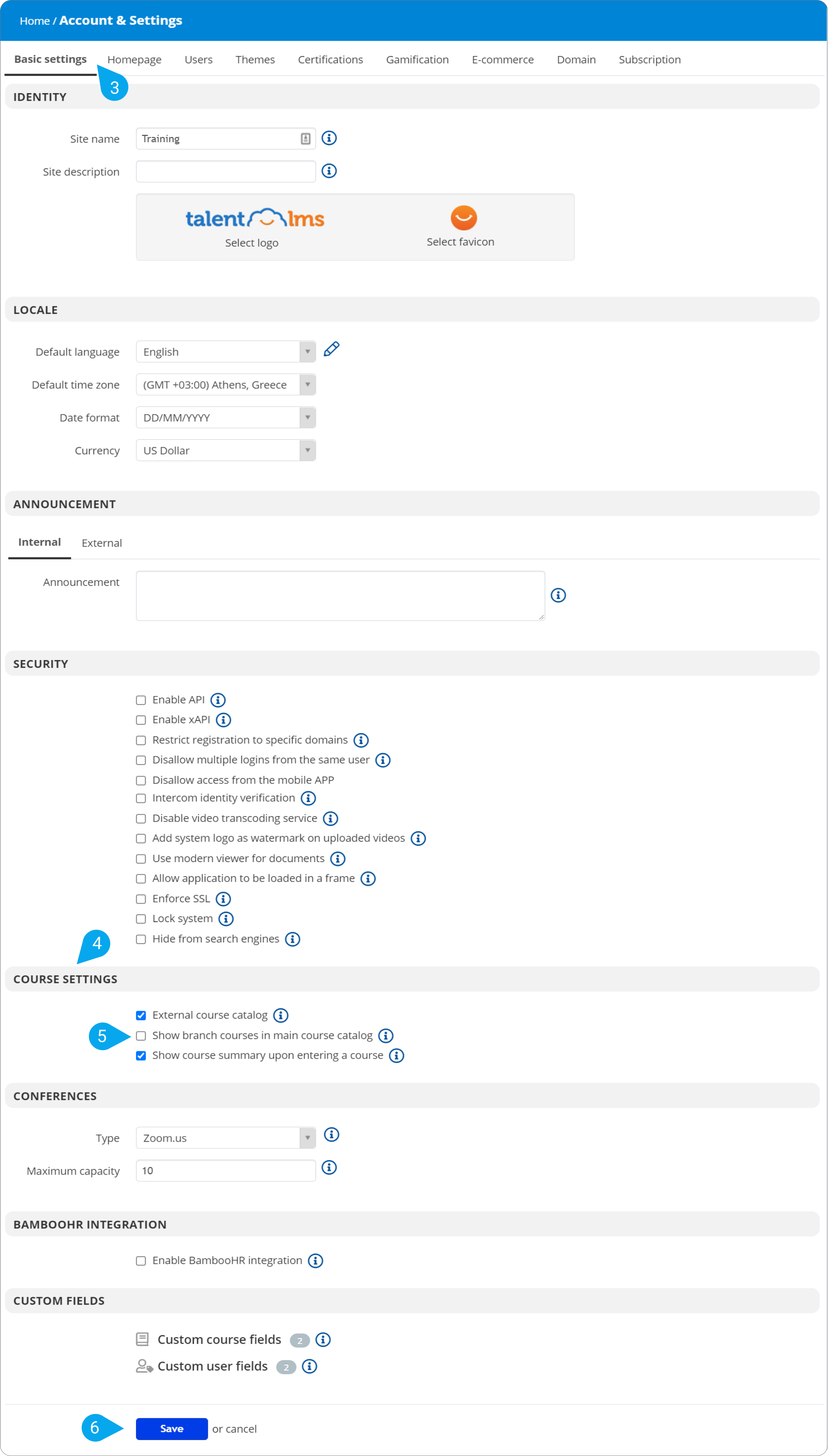The image size is (828, 1456).
Task: Open info icon for Enable xAPI
Action: [x=223, y=720]
